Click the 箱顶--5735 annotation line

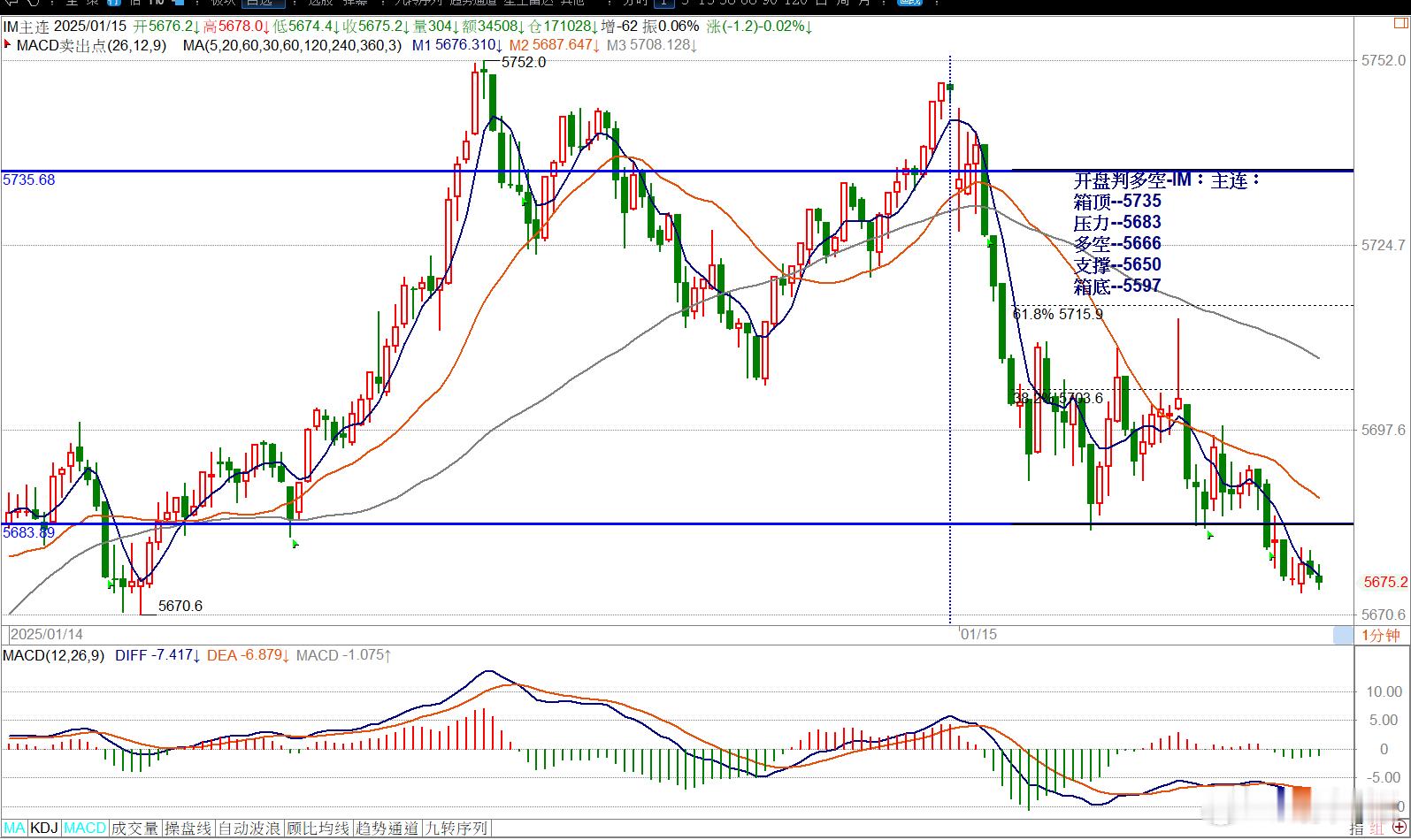pyautogui.click(x=1117, y=202)
